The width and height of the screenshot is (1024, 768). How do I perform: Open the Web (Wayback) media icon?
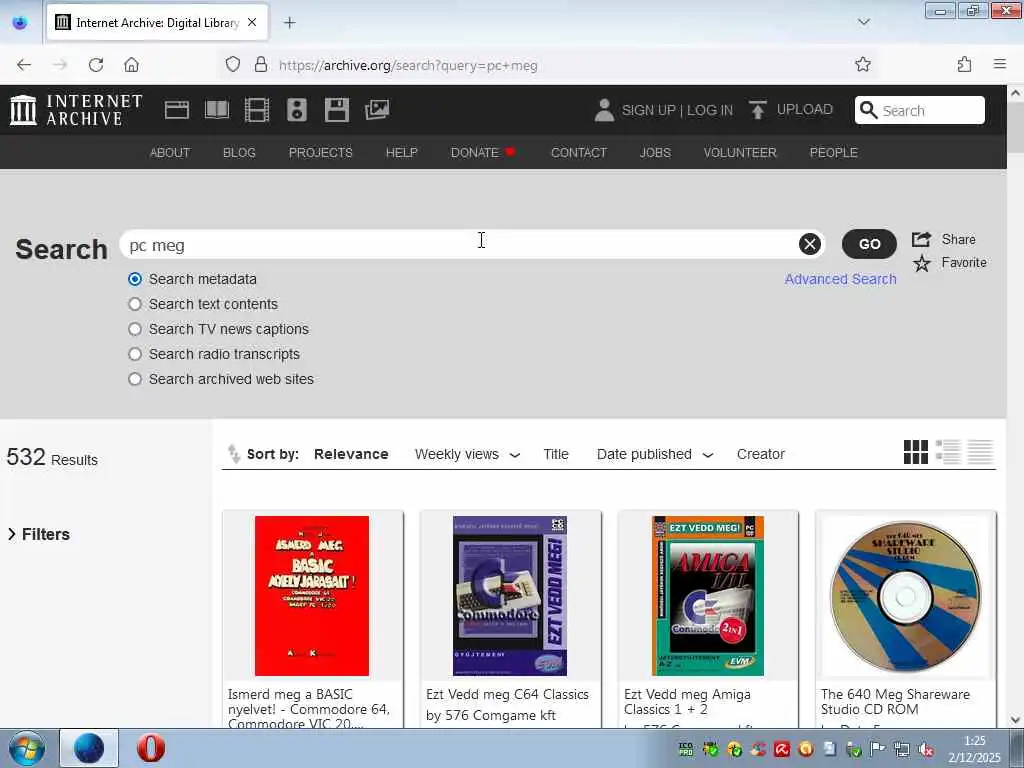pyautogui.click(x=176, y=110)
